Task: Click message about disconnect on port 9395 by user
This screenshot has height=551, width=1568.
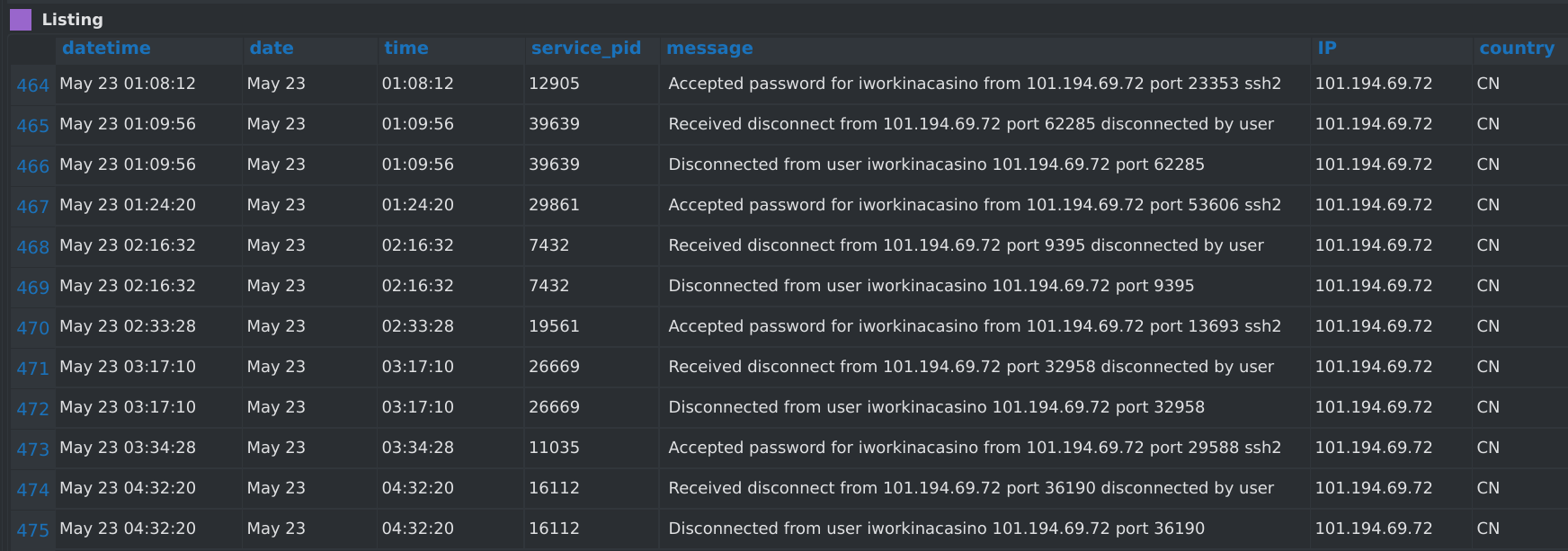Action: (x=966, y=245)
